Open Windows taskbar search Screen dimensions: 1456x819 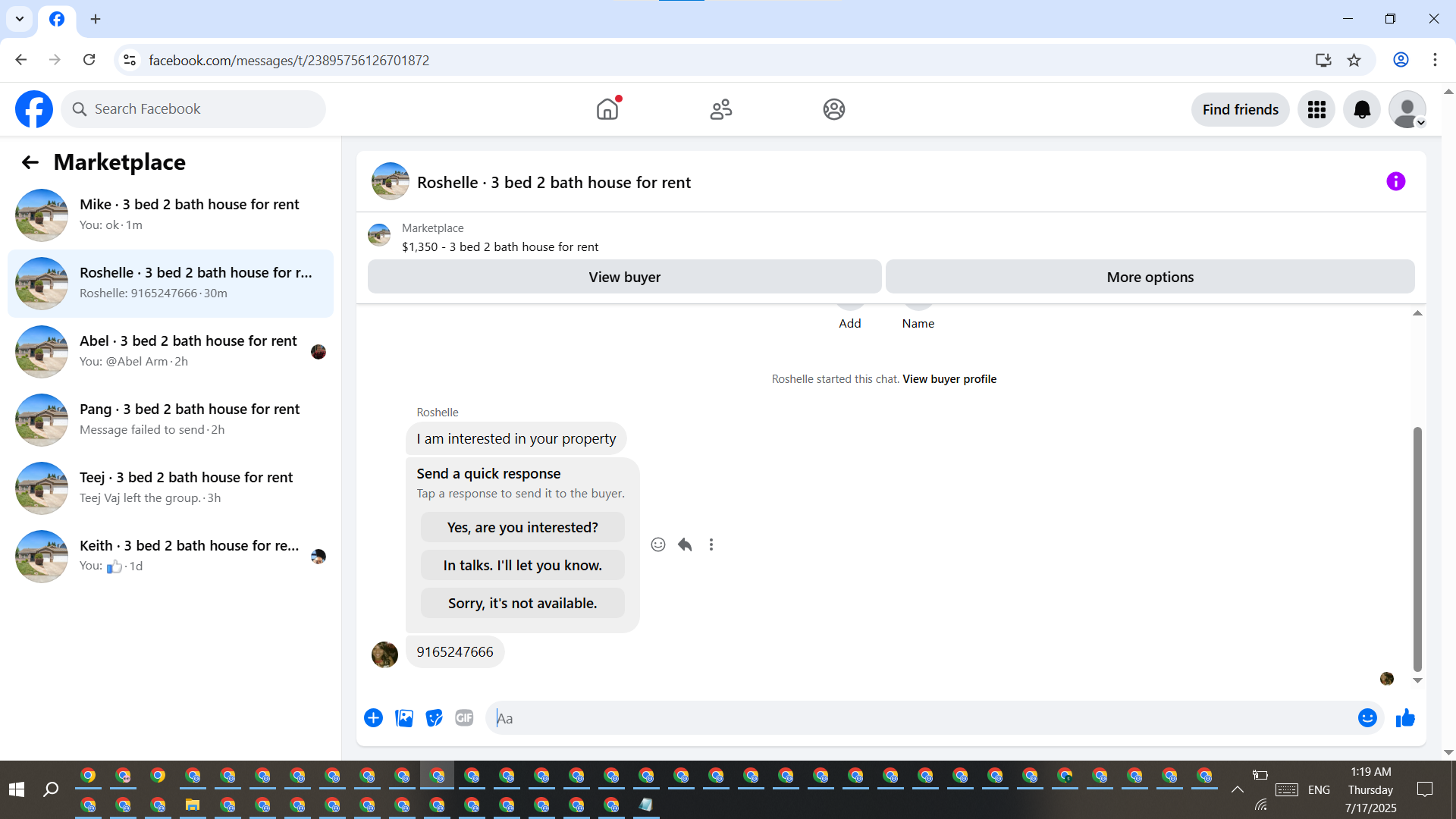[51, 789]
